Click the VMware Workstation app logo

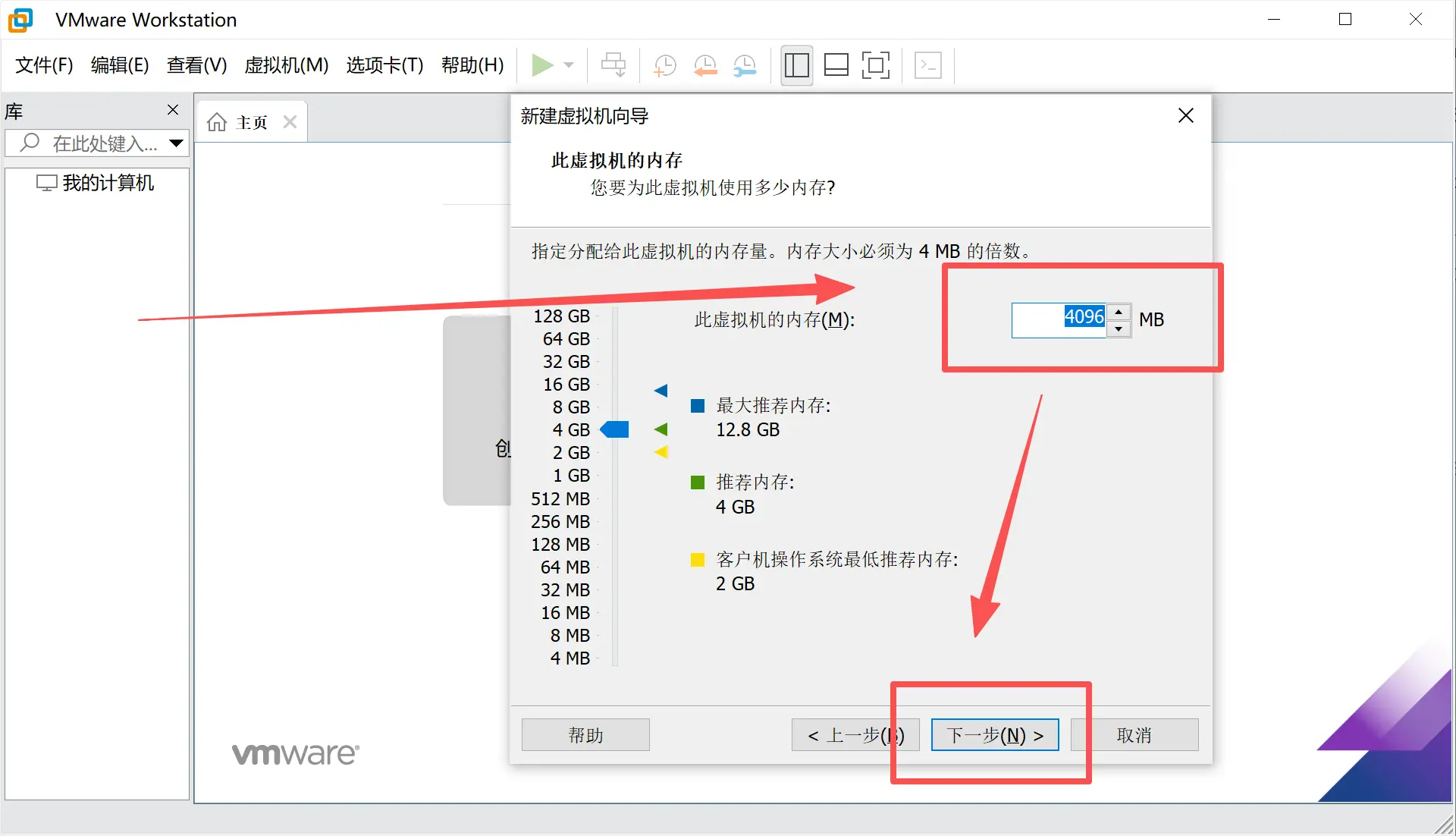20,20
